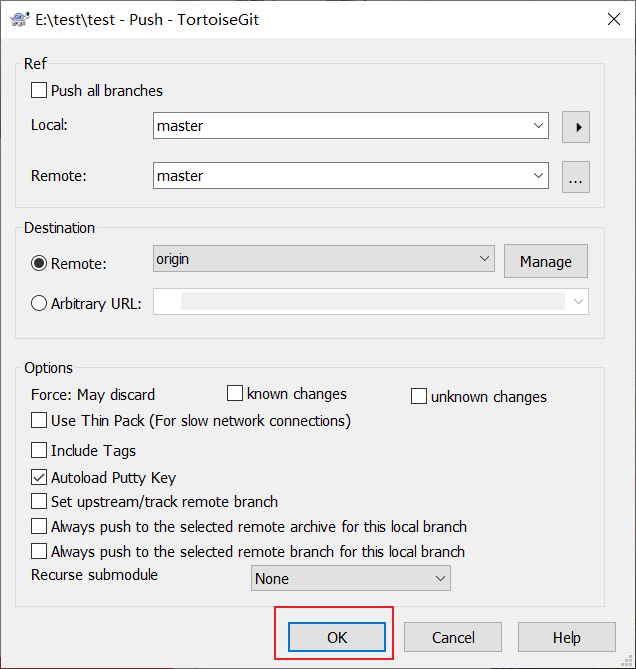Click the Manage remotes button

tap(546, 261)
